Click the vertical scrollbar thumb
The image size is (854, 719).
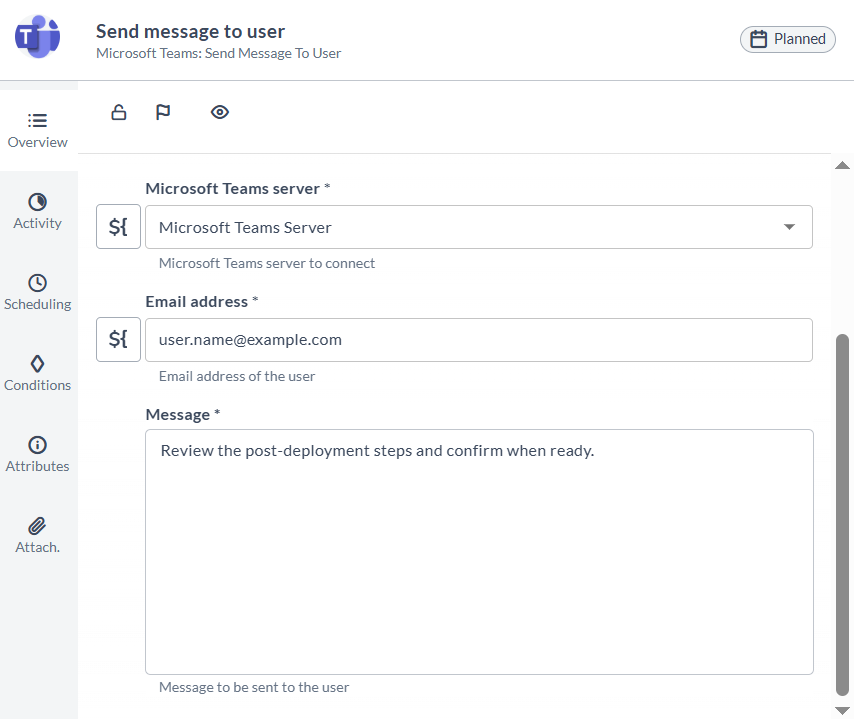point(843,515)
